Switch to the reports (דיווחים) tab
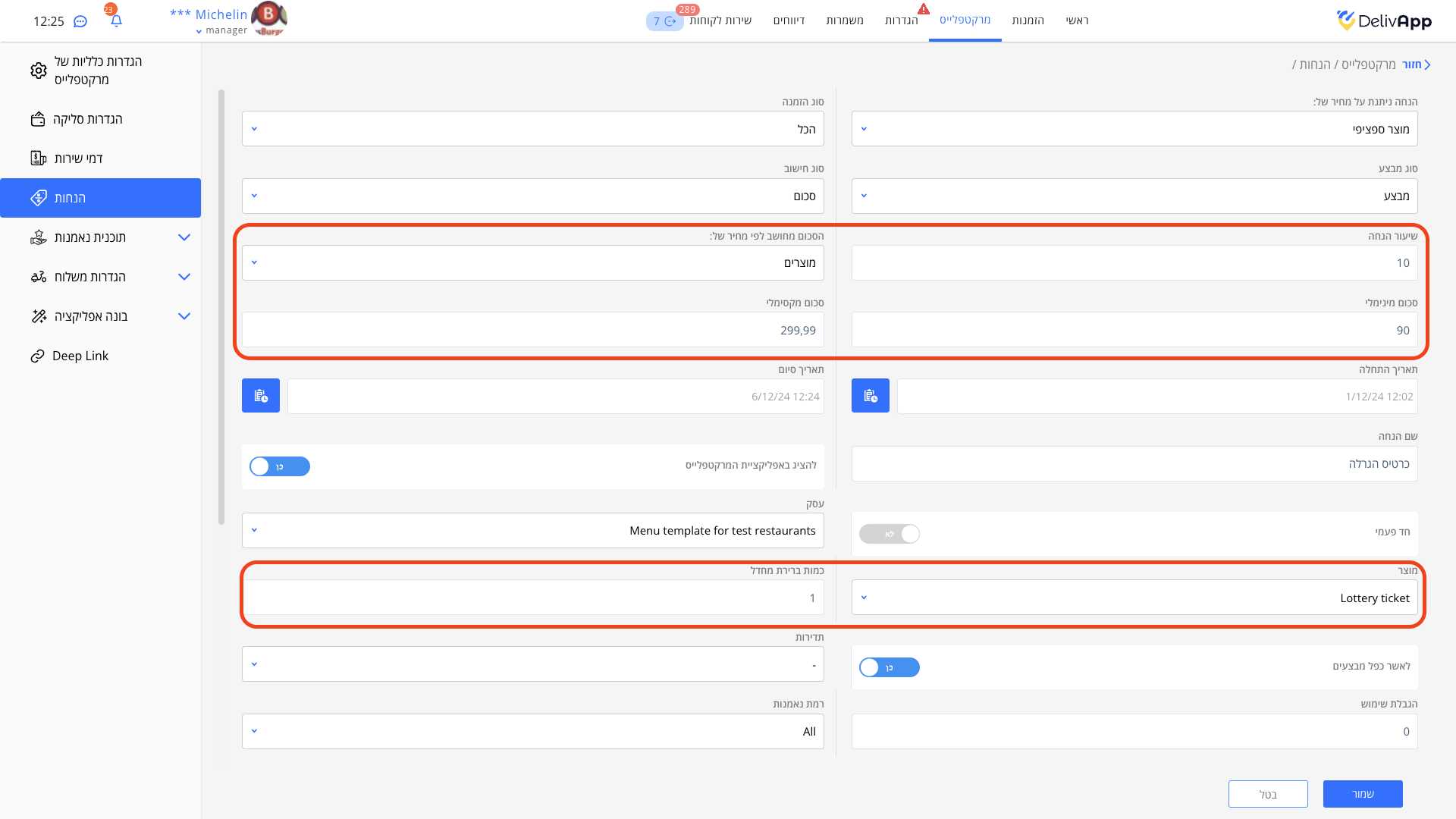 point(789,20)
